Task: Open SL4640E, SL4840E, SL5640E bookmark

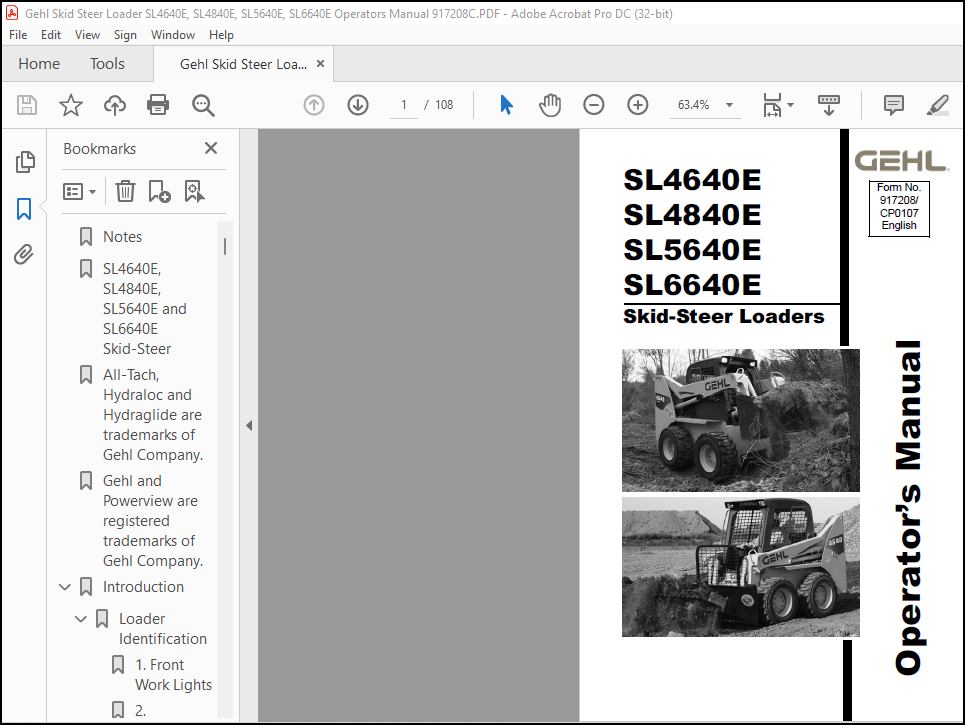Action: [145, 309]
